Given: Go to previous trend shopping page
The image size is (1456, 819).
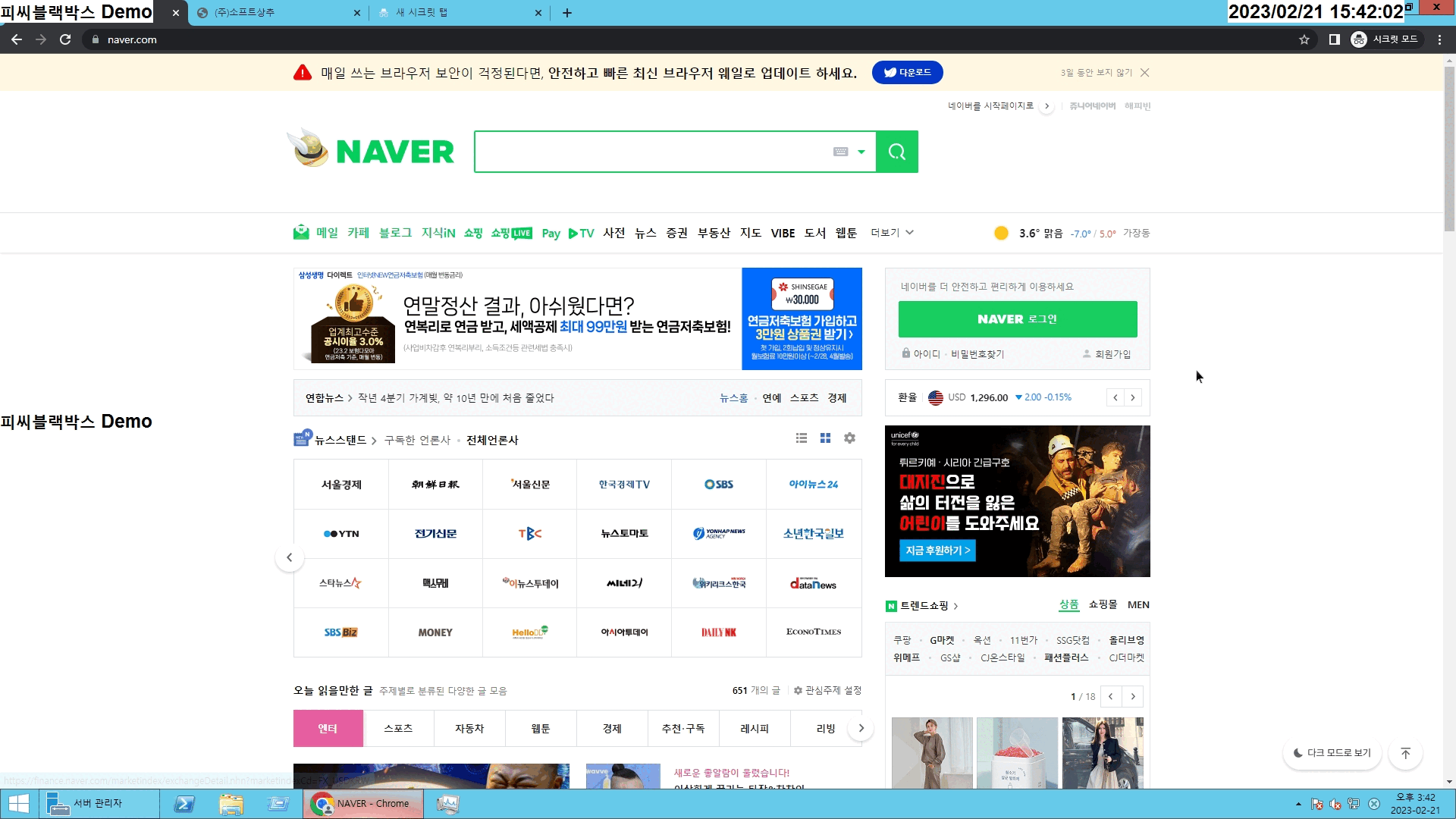Looking at the screenshot, I should [x=1111, y=697].
